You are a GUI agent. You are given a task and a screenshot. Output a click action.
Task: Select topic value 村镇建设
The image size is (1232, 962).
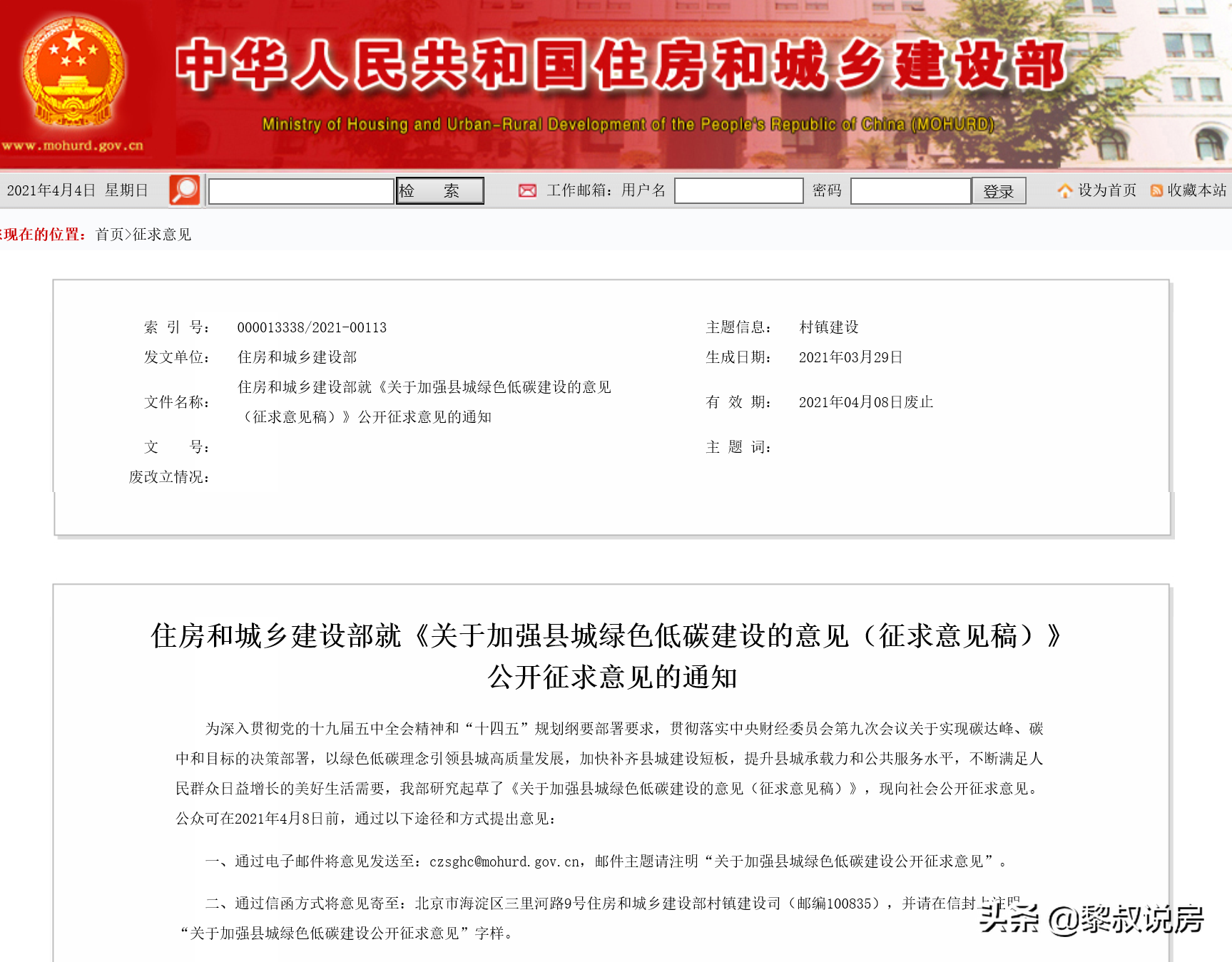pos(829,327)
